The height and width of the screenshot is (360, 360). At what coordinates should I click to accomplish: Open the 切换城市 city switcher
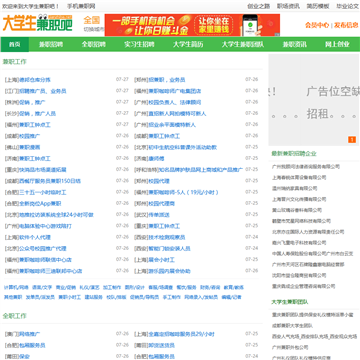tap(94, 29)
